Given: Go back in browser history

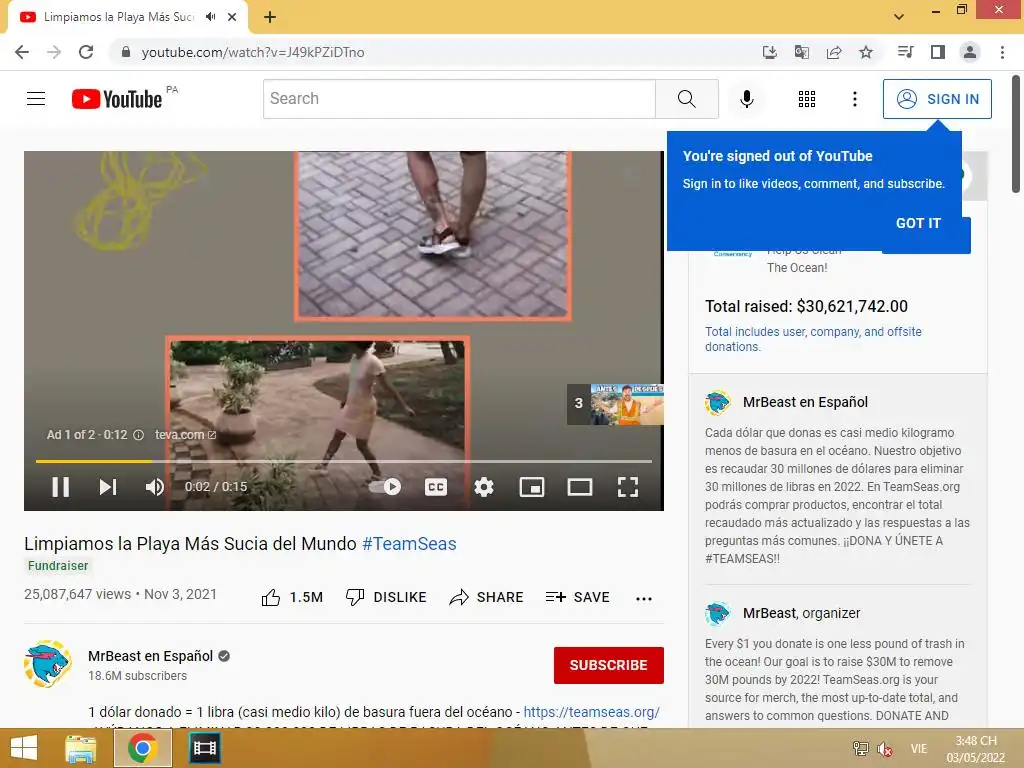Looking at the screenshot, I should tap(22, 52).
